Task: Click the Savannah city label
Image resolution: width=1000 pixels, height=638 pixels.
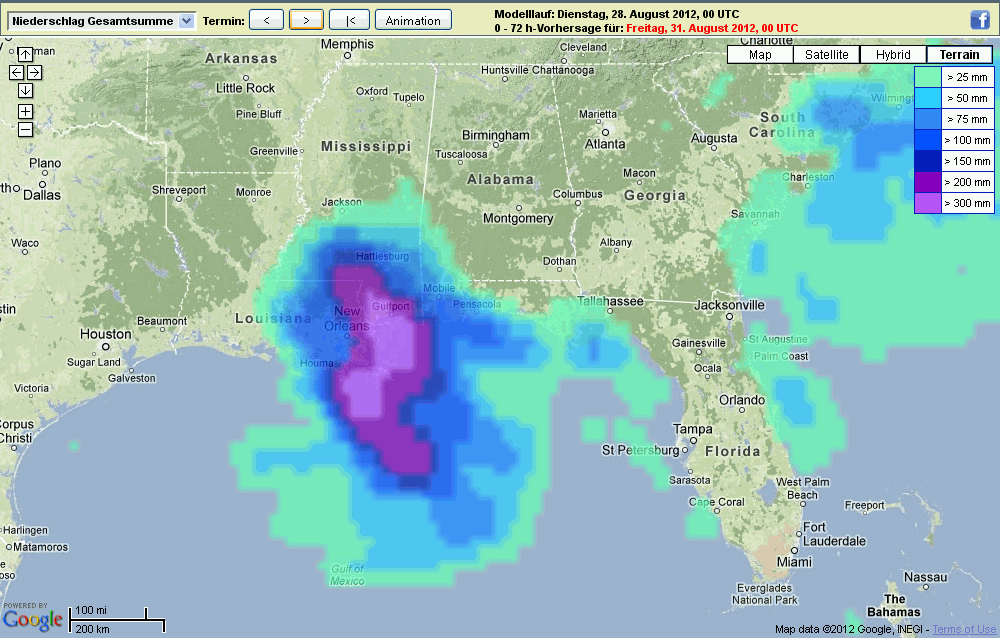Action: (x=755, y=214)
